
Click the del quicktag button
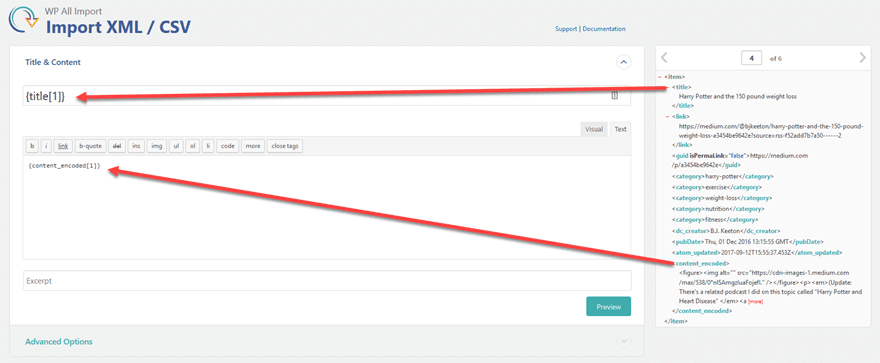(118, 146)
